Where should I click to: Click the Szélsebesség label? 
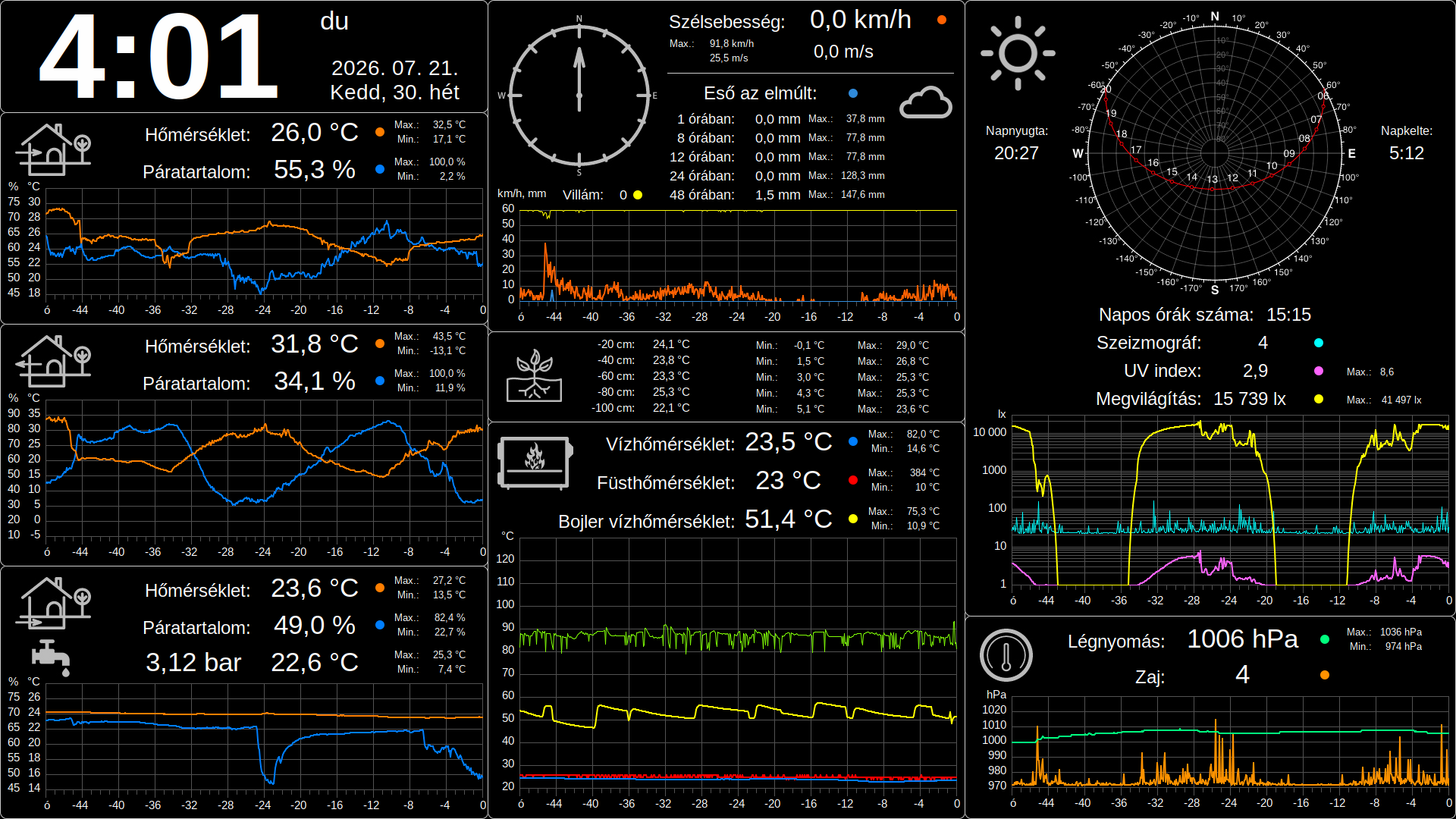tap(726, 22)
